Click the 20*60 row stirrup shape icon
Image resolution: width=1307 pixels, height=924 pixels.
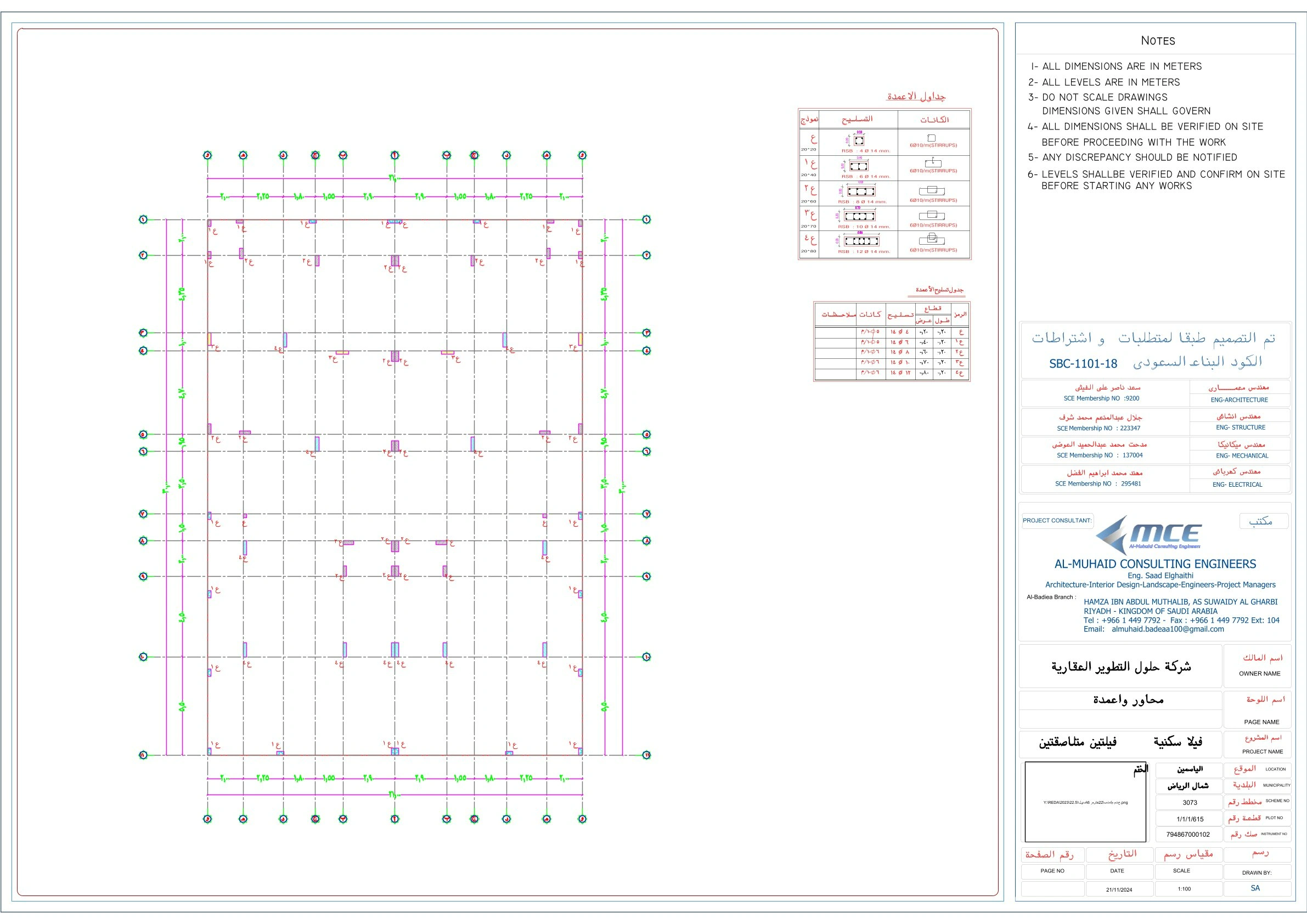point(931,191)
